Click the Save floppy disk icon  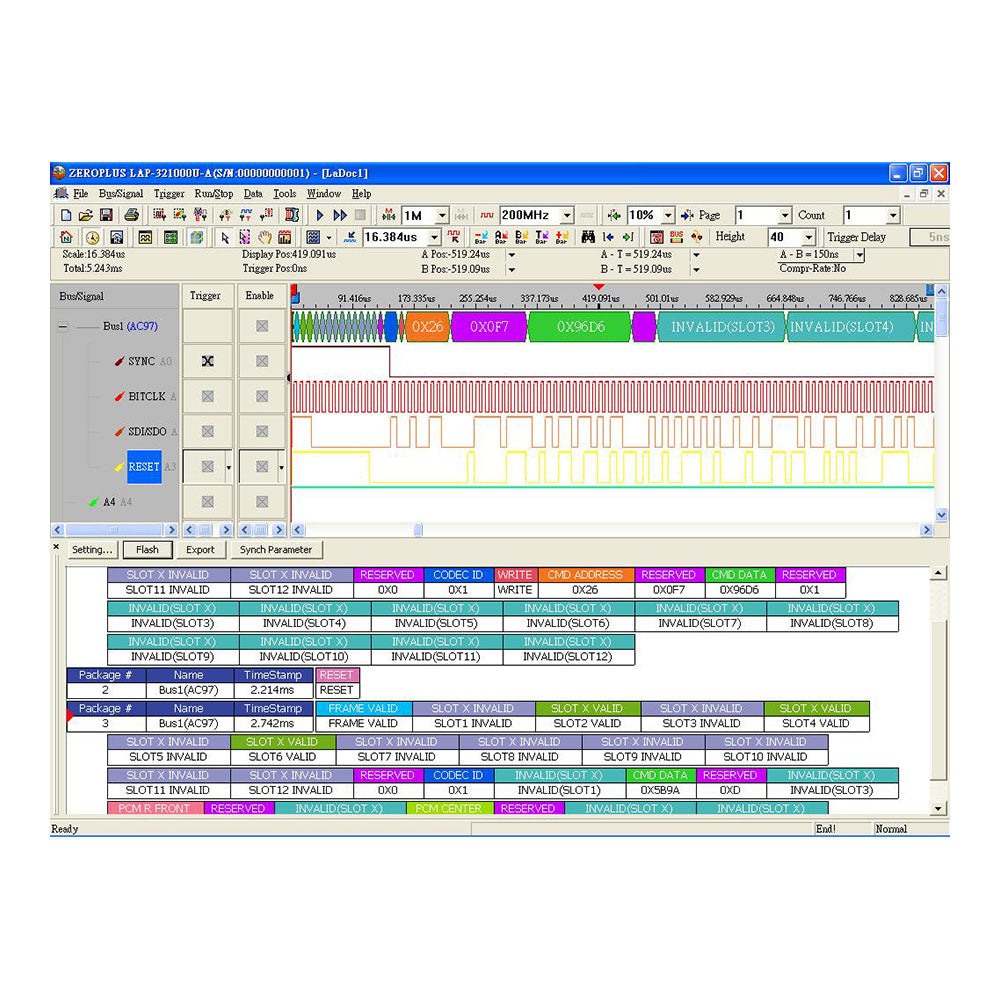click(107, 216)
